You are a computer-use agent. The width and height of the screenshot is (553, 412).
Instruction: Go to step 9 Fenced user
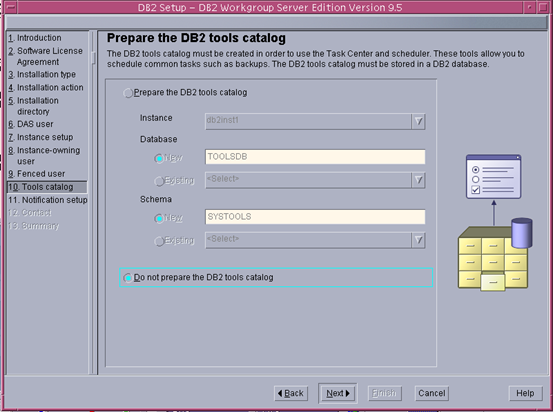pyautogui.click(x=37, y=174)
